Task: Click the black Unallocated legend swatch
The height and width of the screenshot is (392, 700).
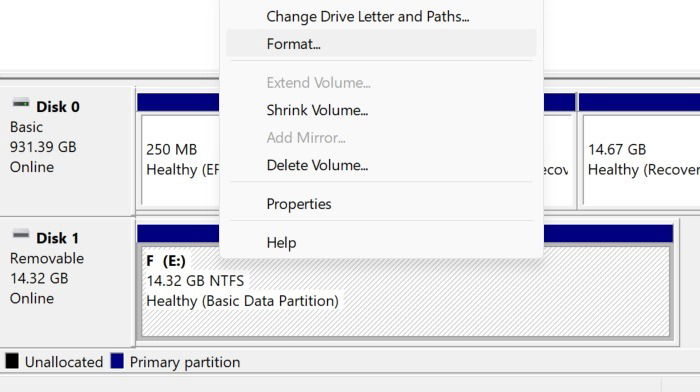Action: pos(12,361)
